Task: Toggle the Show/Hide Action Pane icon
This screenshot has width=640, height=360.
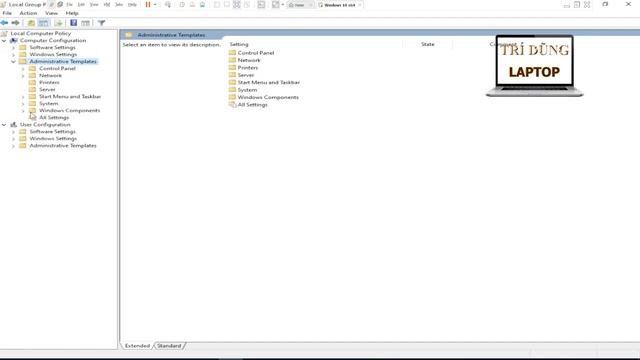Action: (85, 23)
